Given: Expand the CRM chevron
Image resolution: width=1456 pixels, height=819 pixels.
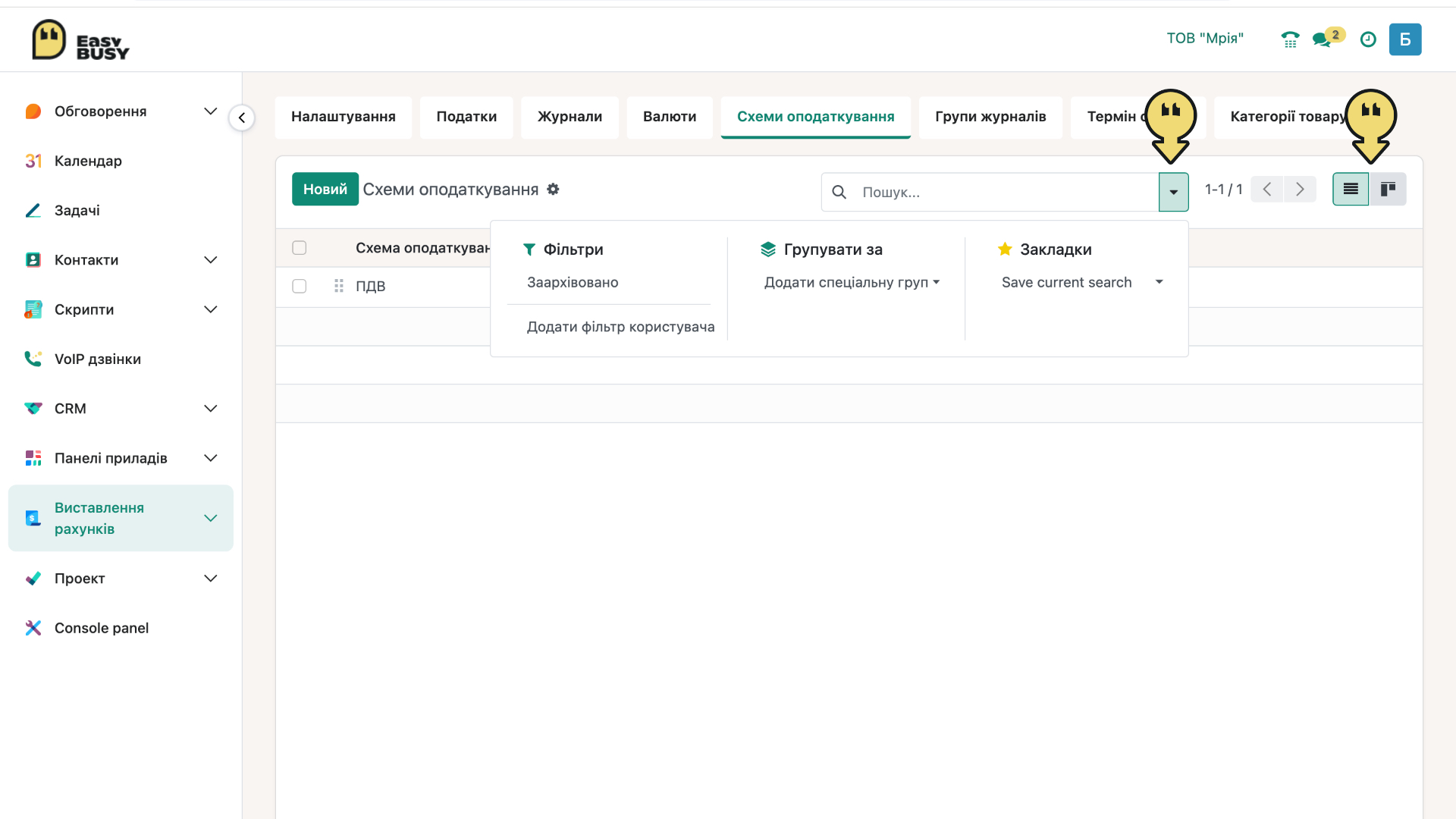Looking at the screenshot, I should [x=211, y=409].
